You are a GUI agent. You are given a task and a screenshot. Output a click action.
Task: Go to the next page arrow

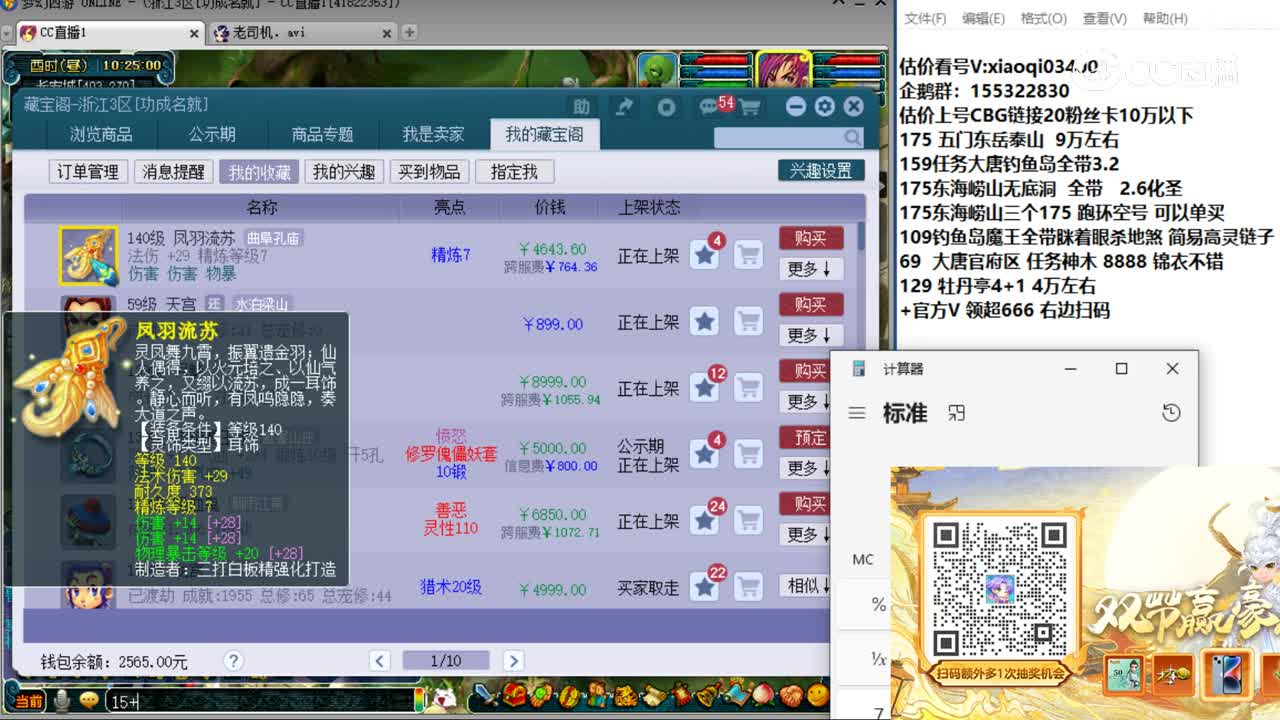[x=513, y=660]
